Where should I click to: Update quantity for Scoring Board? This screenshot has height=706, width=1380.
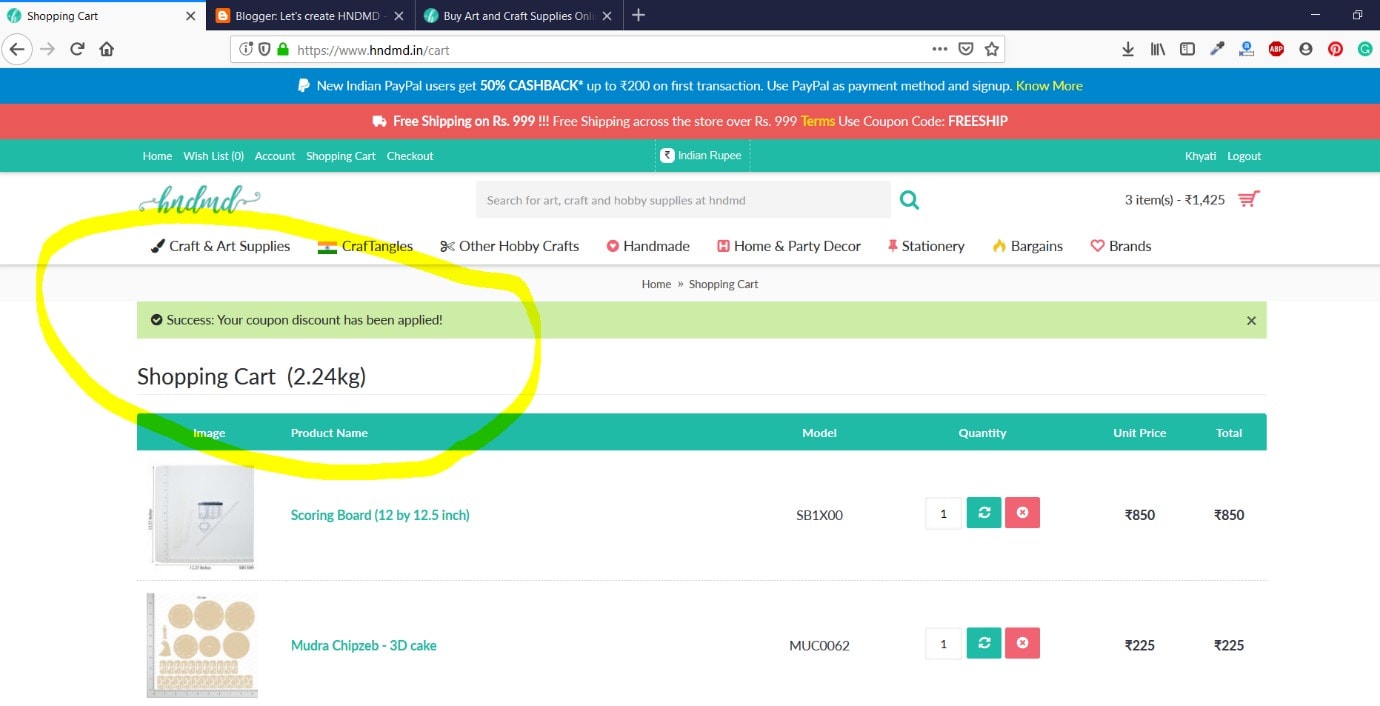tap(984, 513)
